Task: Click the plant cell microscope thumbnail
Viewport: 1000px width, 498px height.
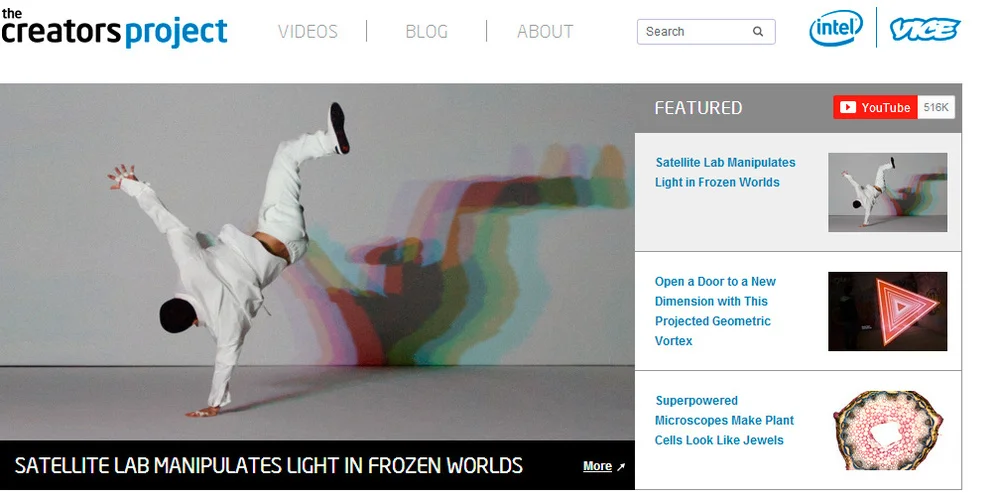Action: click(887, 431)
